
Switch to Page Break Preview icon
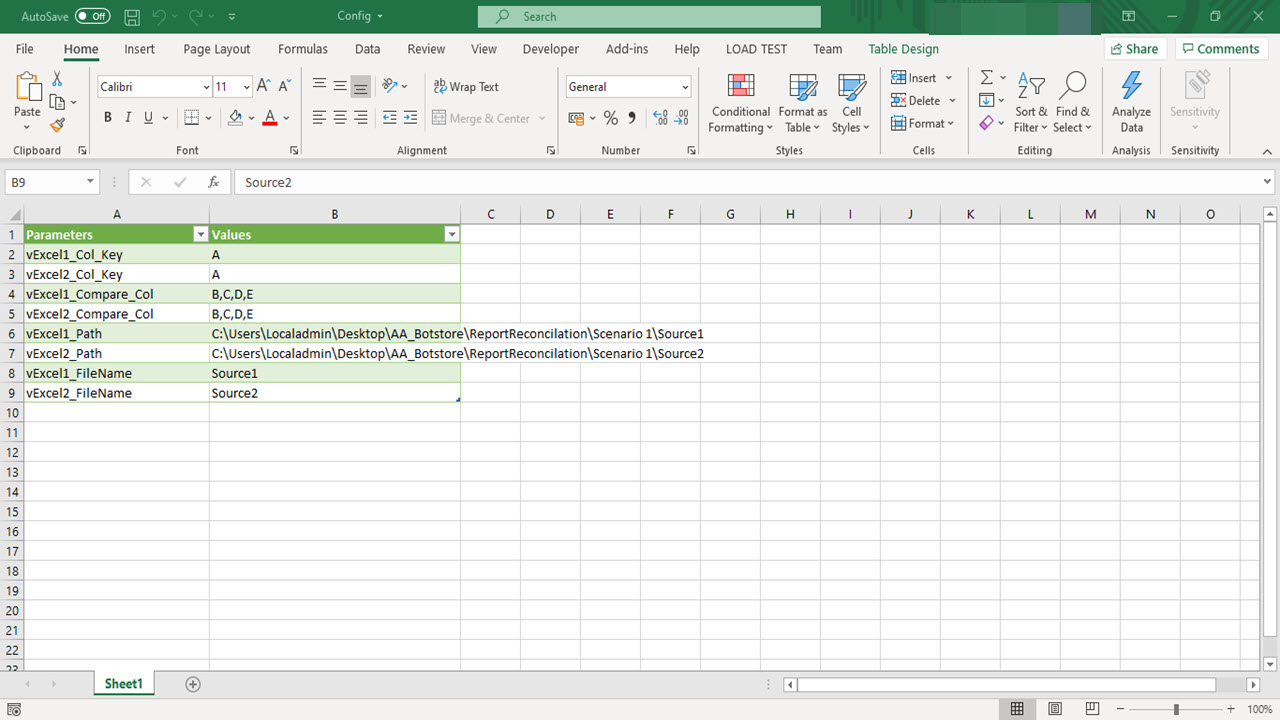pos(1093,709)
